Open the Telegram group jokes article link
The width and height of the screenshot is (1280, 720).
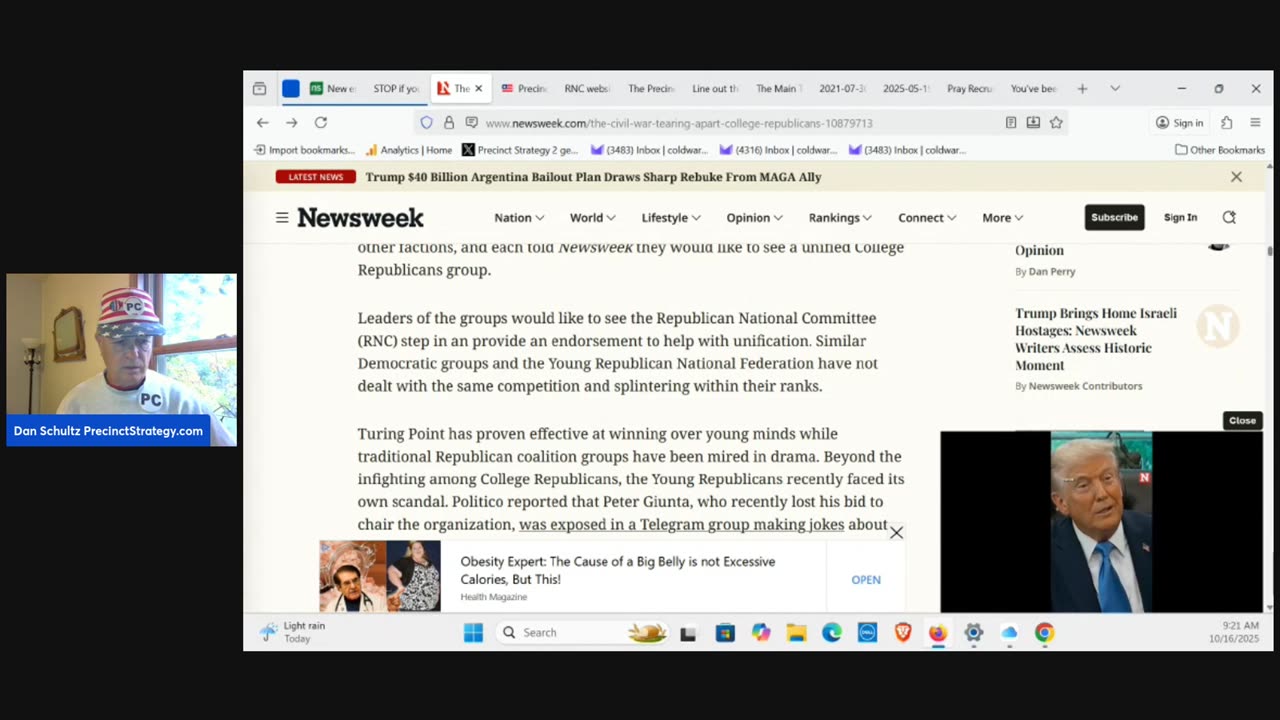point(682,524)
